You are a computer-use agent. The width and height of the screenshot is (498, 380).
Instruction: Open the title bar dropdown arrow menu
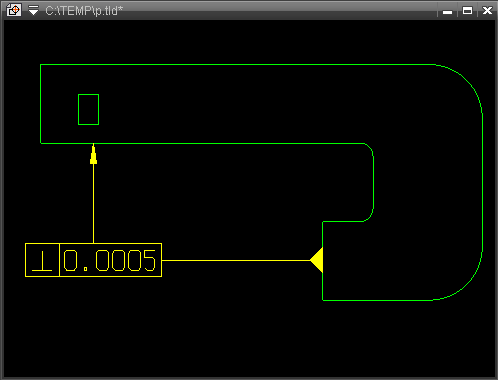tap(33, 10)
